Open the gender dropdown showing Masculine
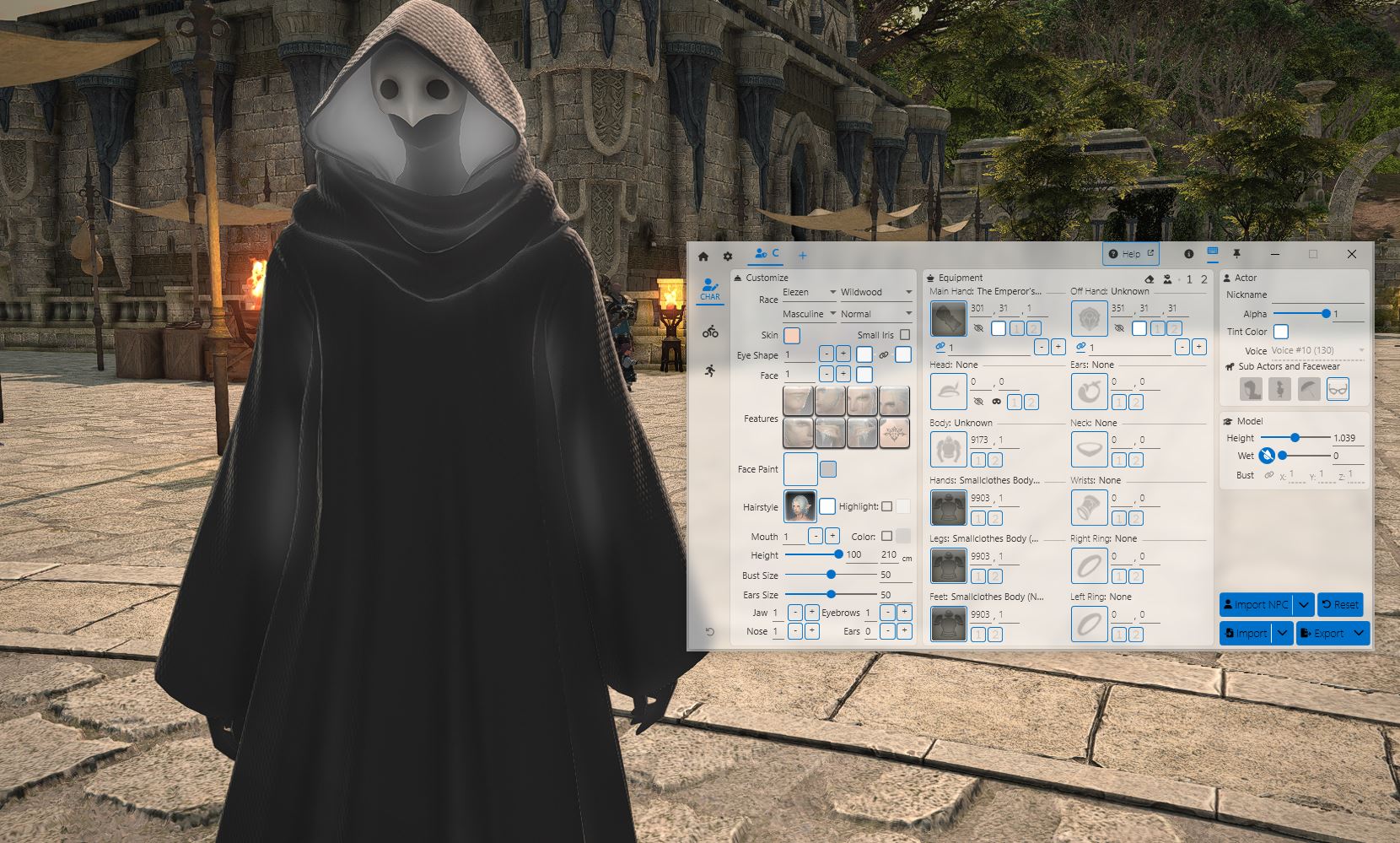The height and width of the screenshot is (843, 1400). (x=810, y=314)
